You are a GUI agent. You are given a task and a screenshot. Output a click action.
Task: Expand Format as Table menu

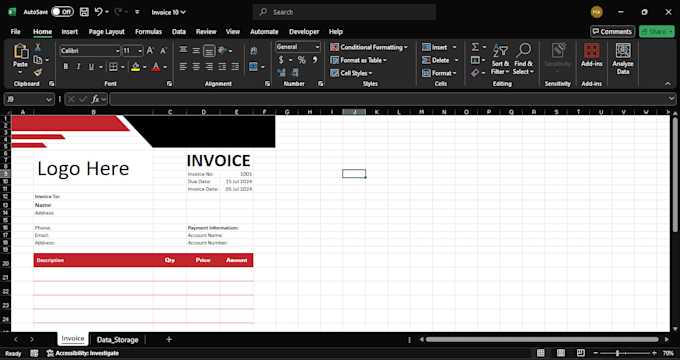click(358, 60)
